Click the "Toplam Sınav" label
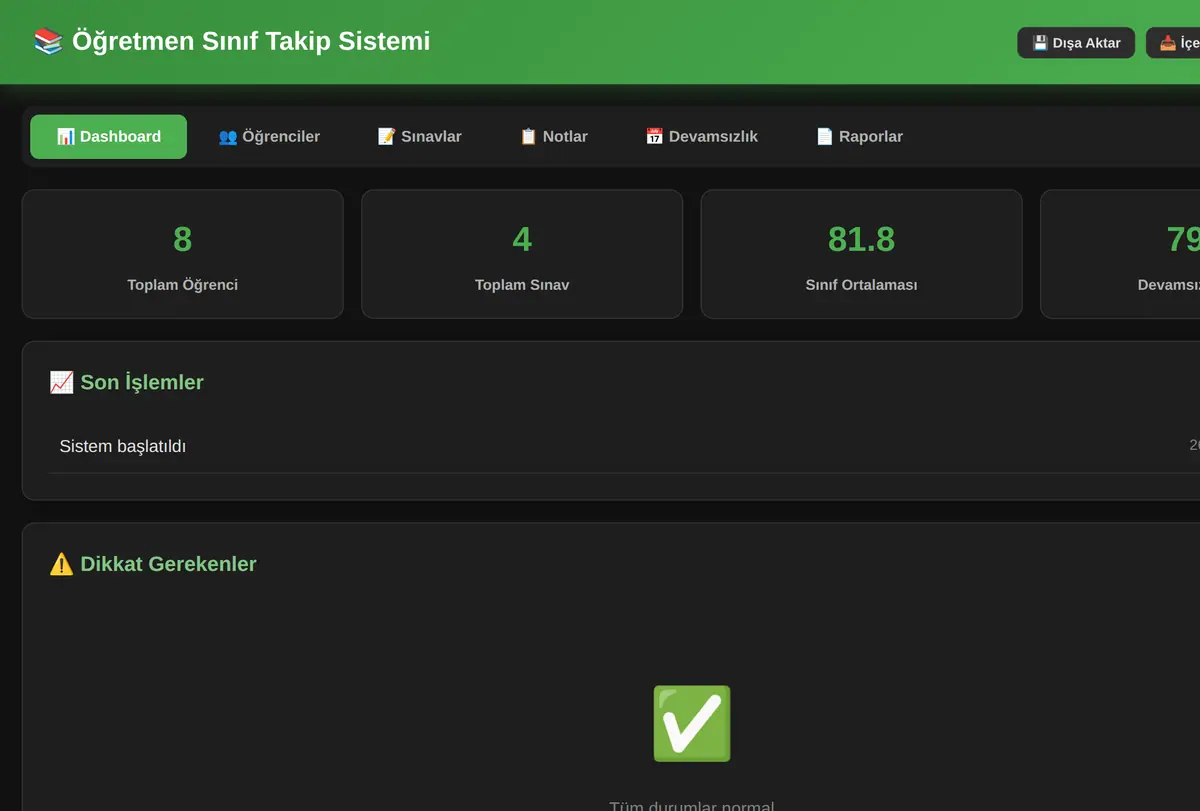The image size is (1200, 811). 522,285
